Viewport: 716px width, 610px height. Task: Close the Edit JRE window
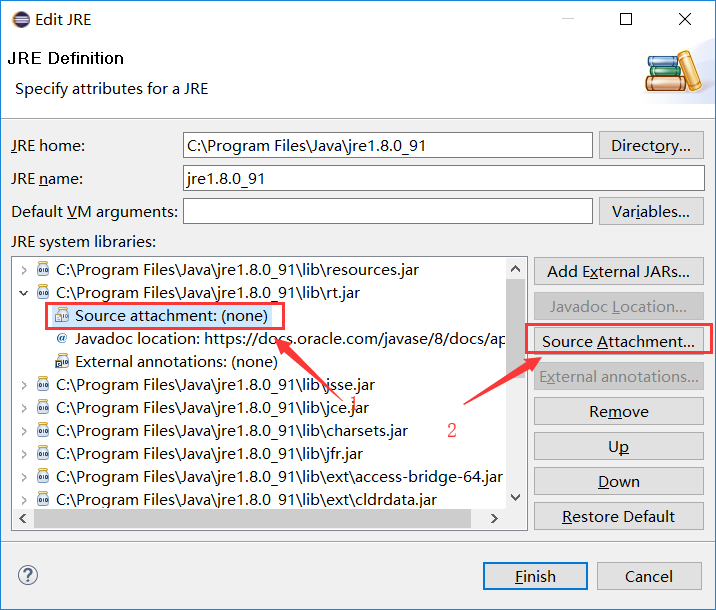(x=684, y=19)
